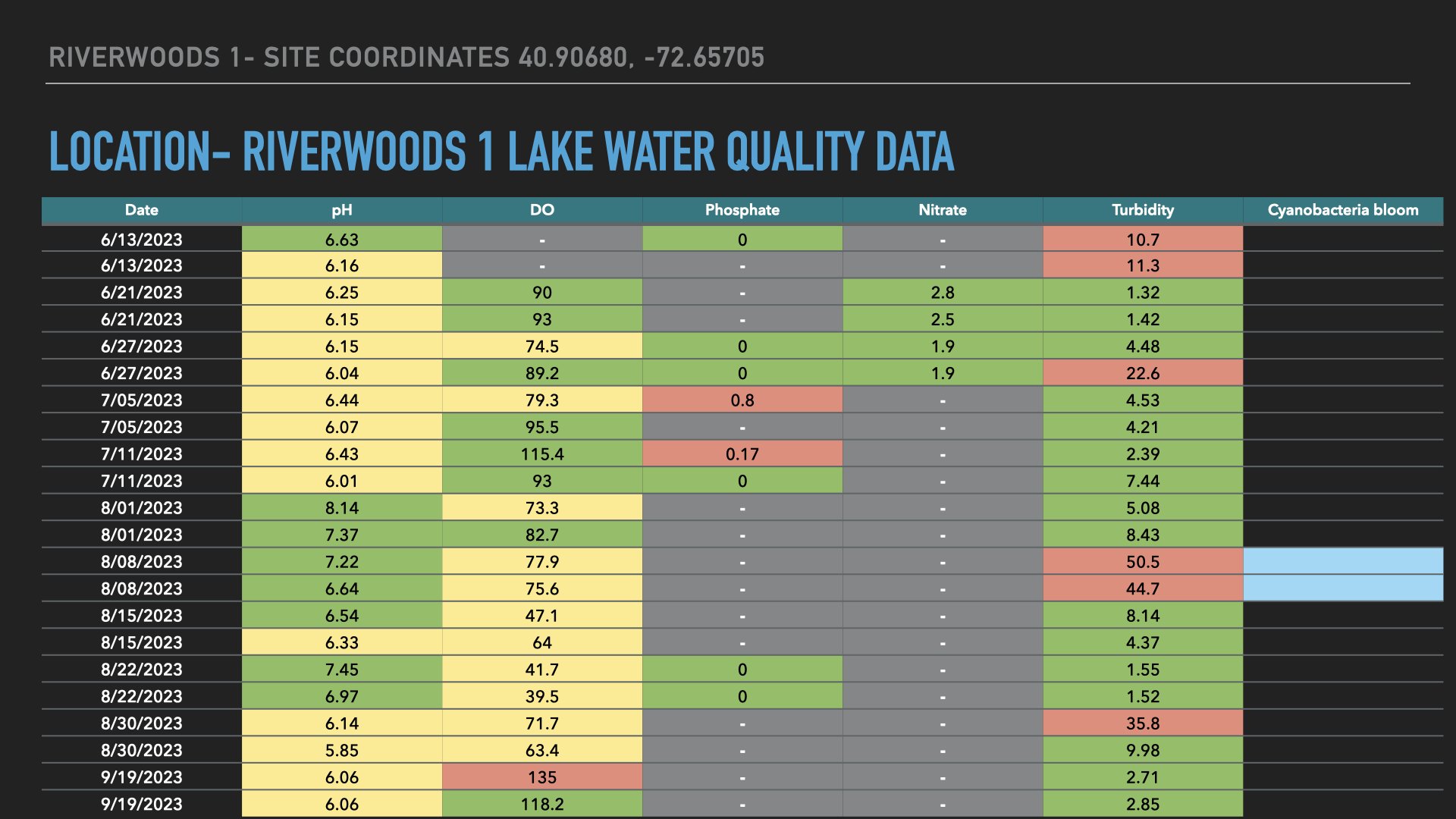Select the pH cell reading 7.22
The height and width of the screenshot is (819, 1456).
(x=342, y=561)
